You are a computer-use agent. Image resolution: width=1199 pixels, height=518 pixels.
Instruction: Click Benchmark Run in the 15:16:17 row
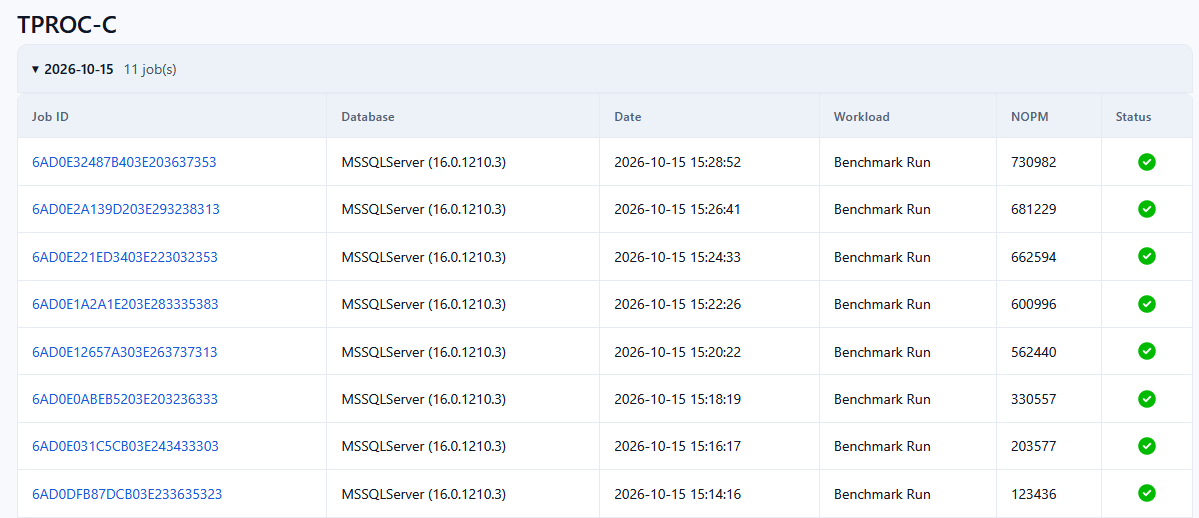(882, 446)
